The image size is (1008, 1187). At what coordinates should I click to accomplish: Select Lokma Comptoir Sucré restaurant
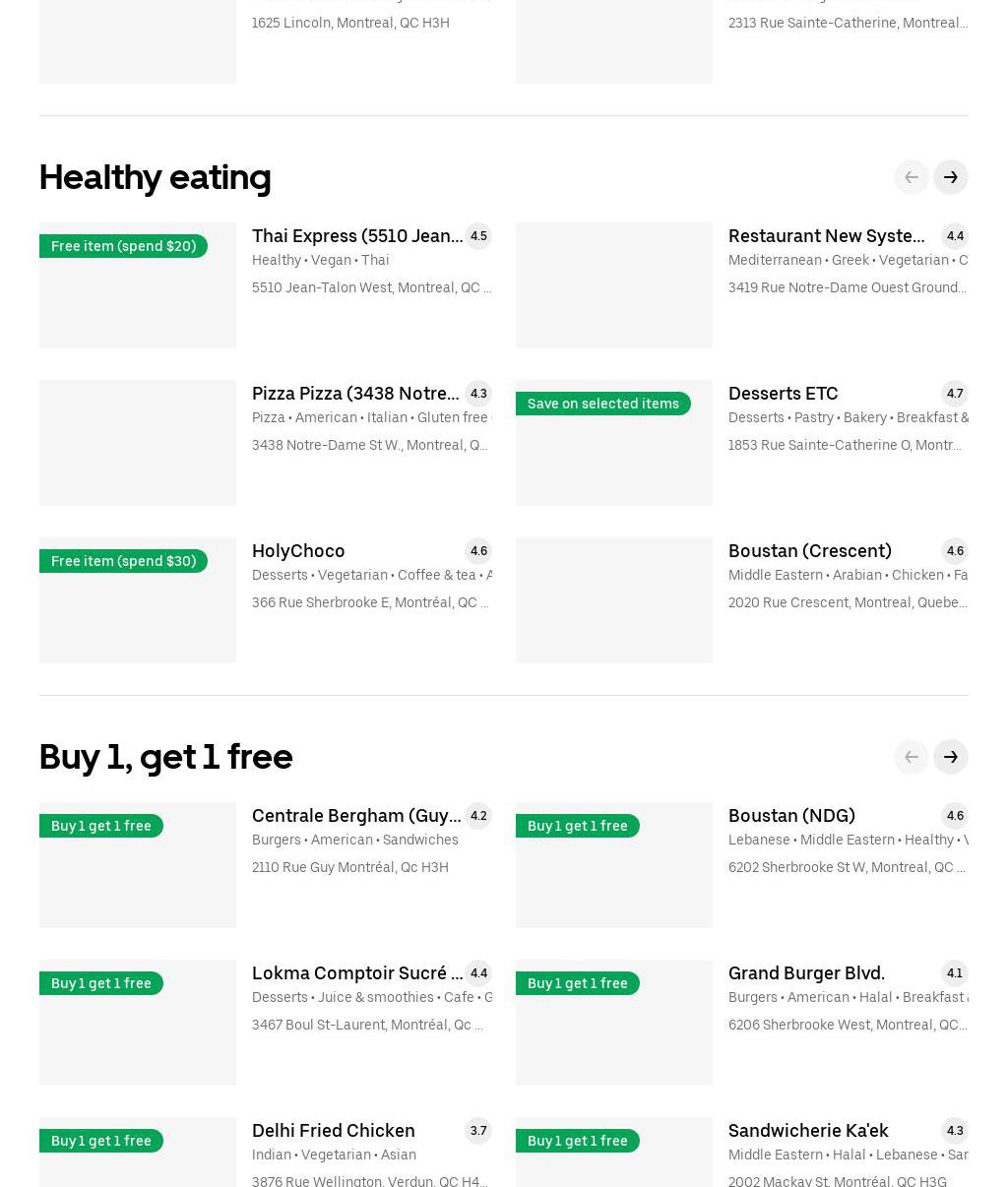click(356, 973)
